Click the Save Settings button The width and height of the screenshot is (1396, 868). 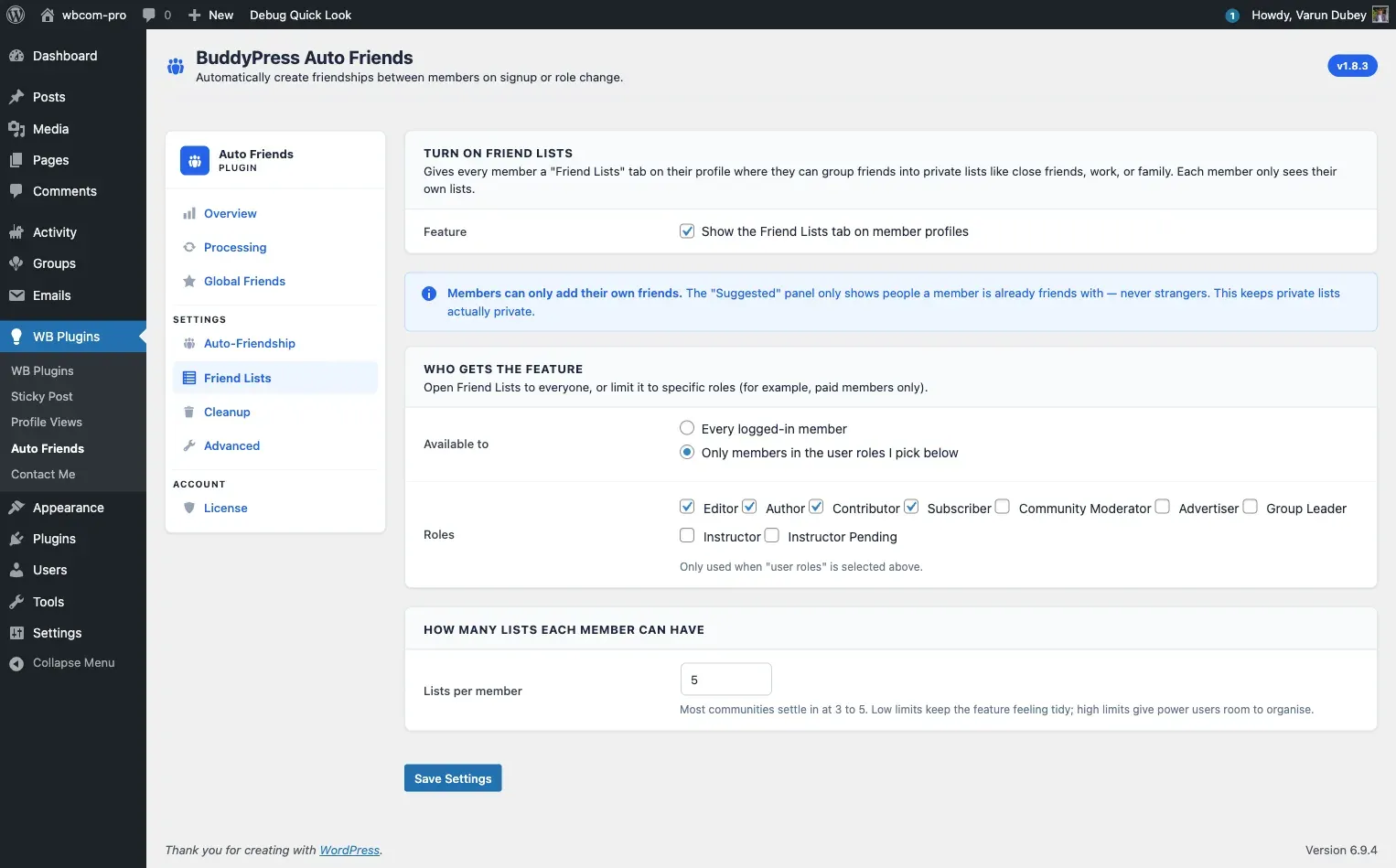(x=453, y=778)
